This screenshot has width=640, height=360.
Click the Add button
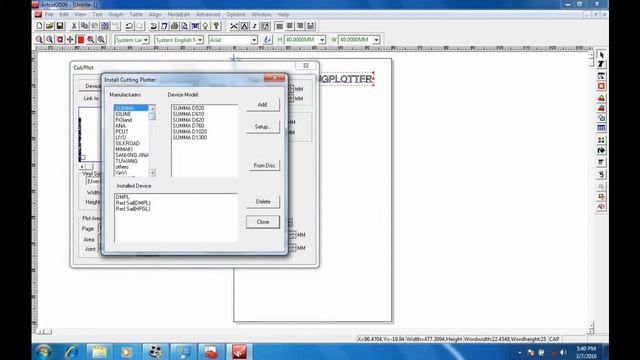[x=262, y=105]
